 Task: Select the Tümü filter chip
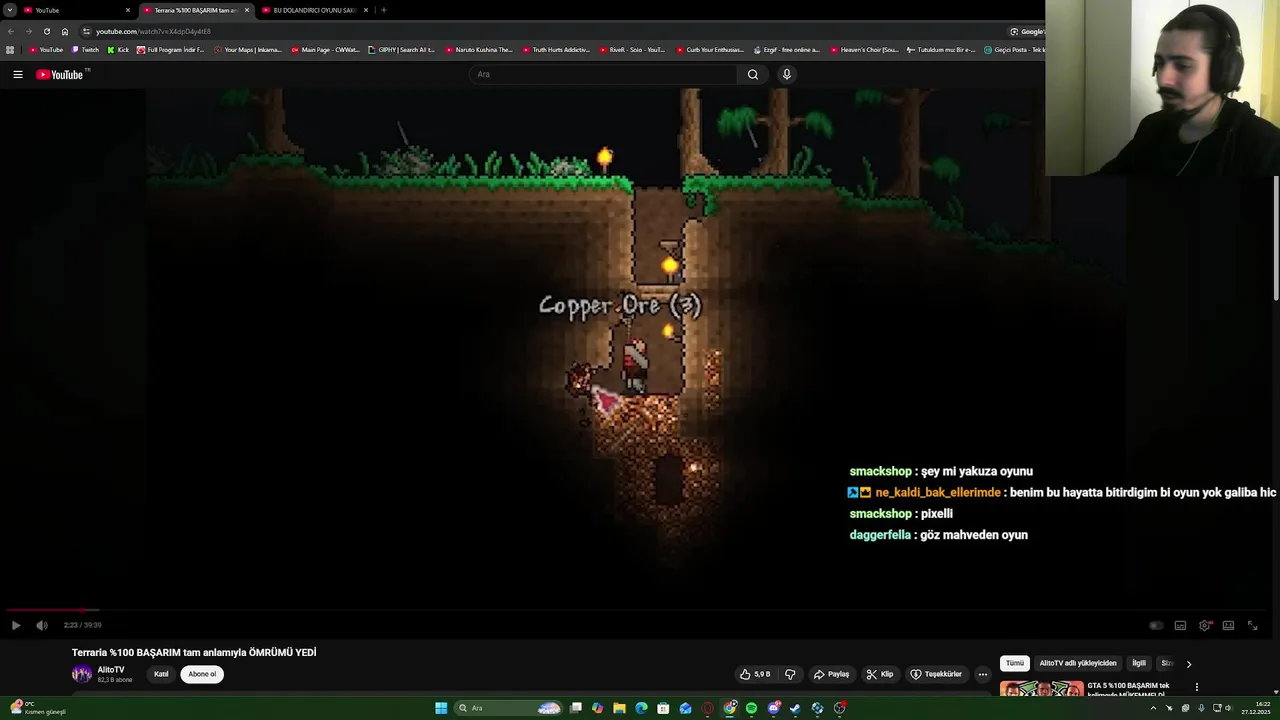pos(1015,663)
